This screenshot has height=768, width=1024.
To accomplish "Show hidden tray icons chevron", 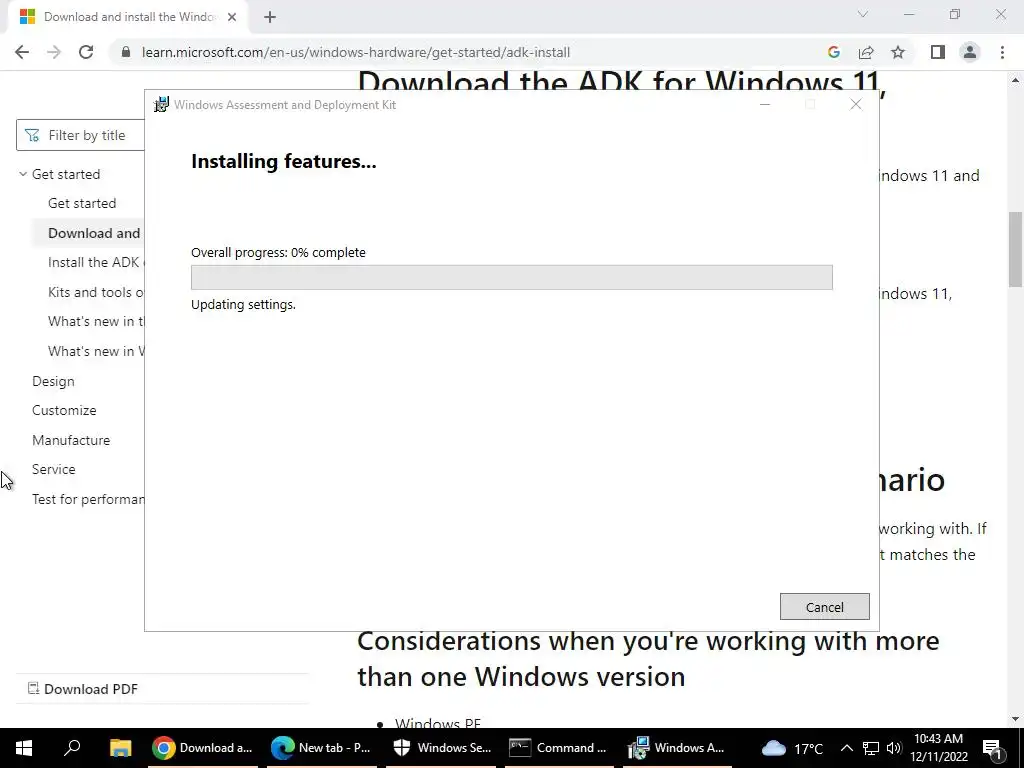I will click(846, 748).
